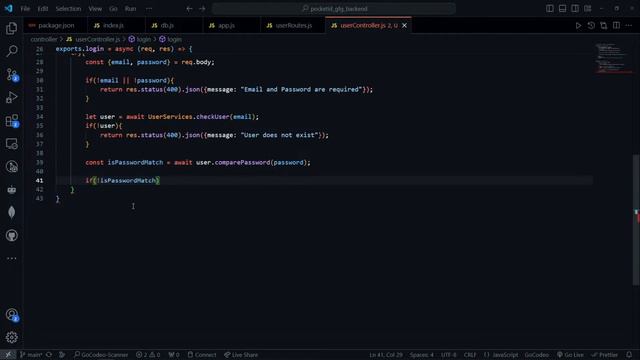Open notifications bell in status bar

click(629, 355)
